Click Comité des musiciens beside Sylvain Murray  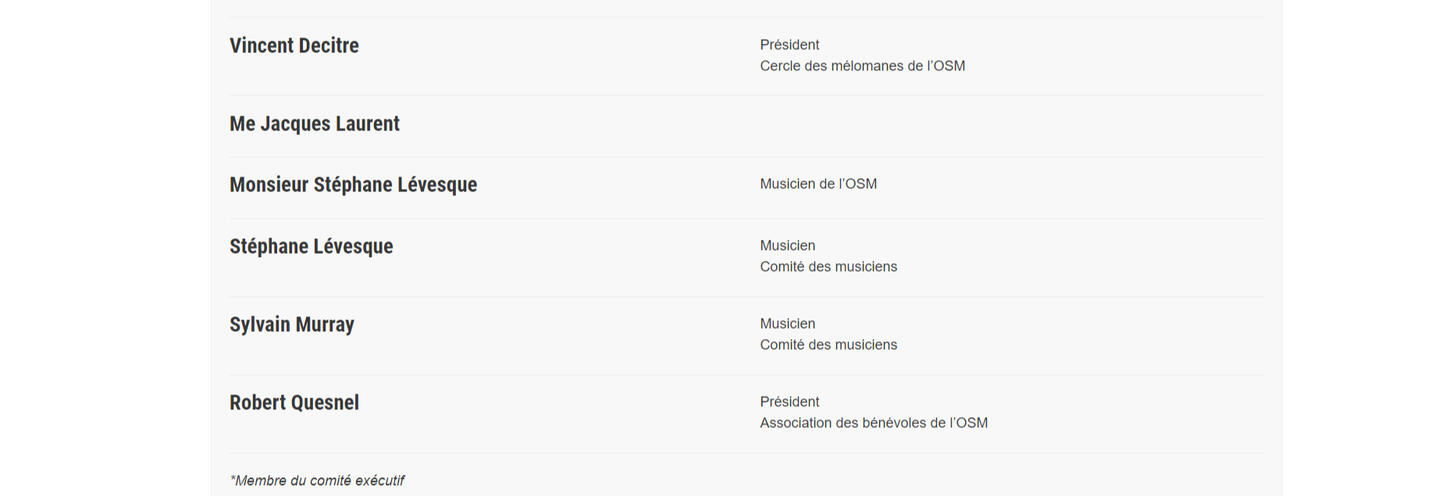click(x=828, y=345)
